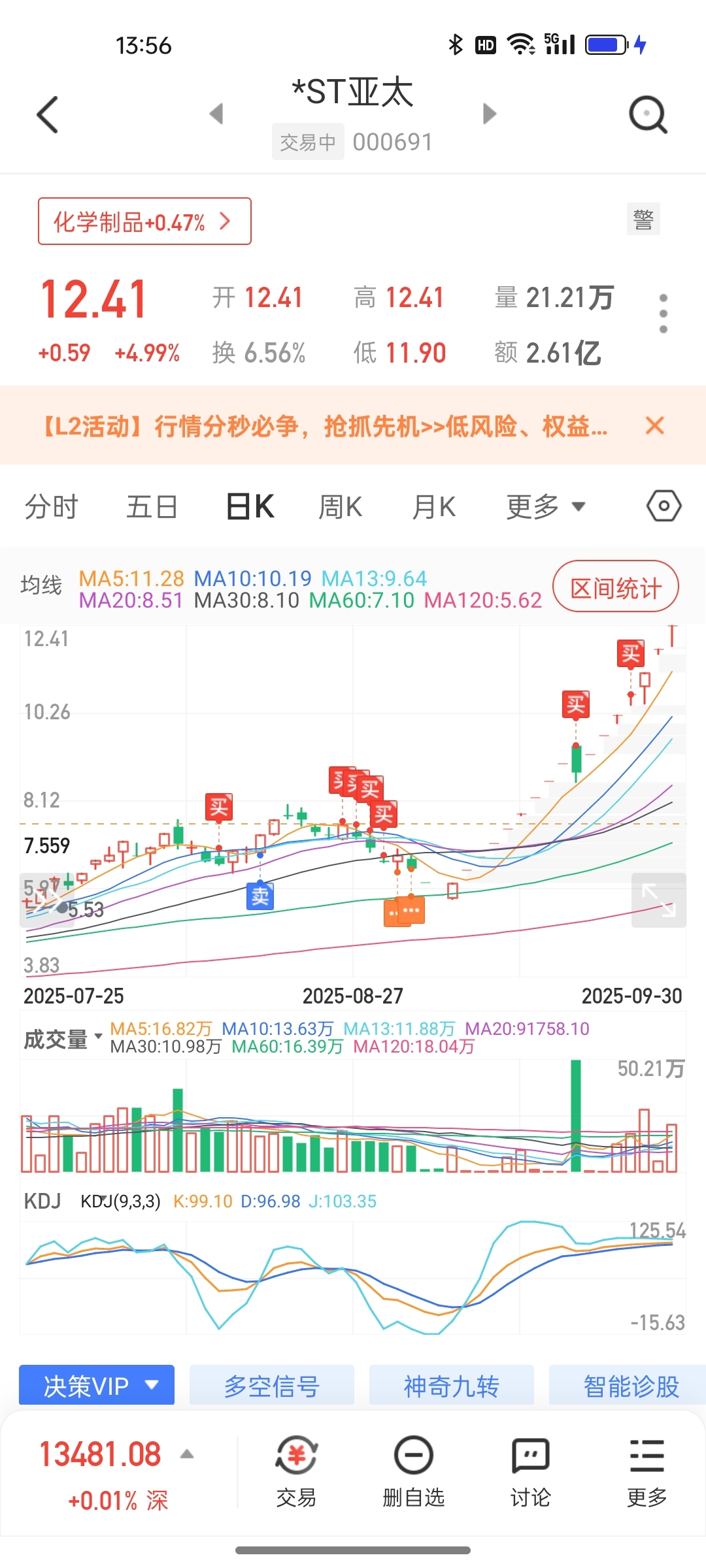Screen dimensions: 706x1568
Task: Switch to previous stock with left triangle
Action: pos(216,114)
